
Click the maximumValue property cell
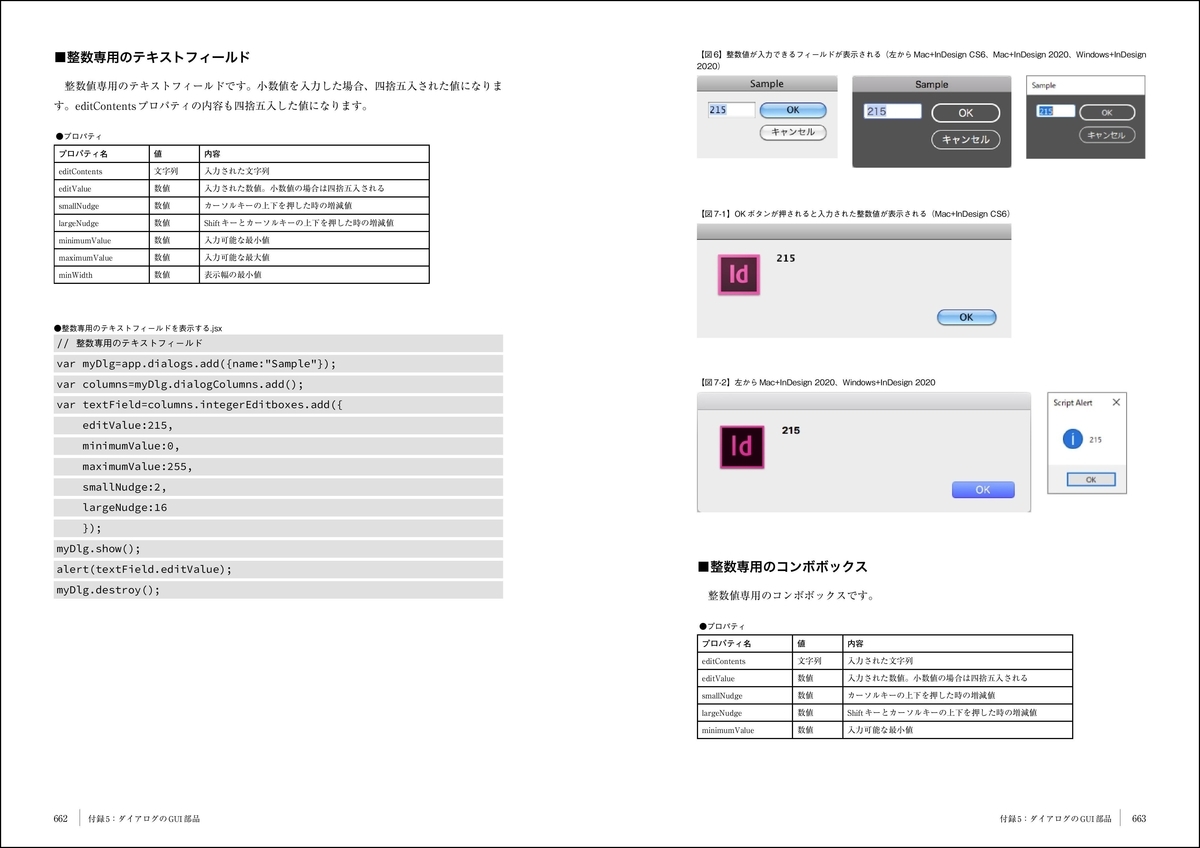102,257
